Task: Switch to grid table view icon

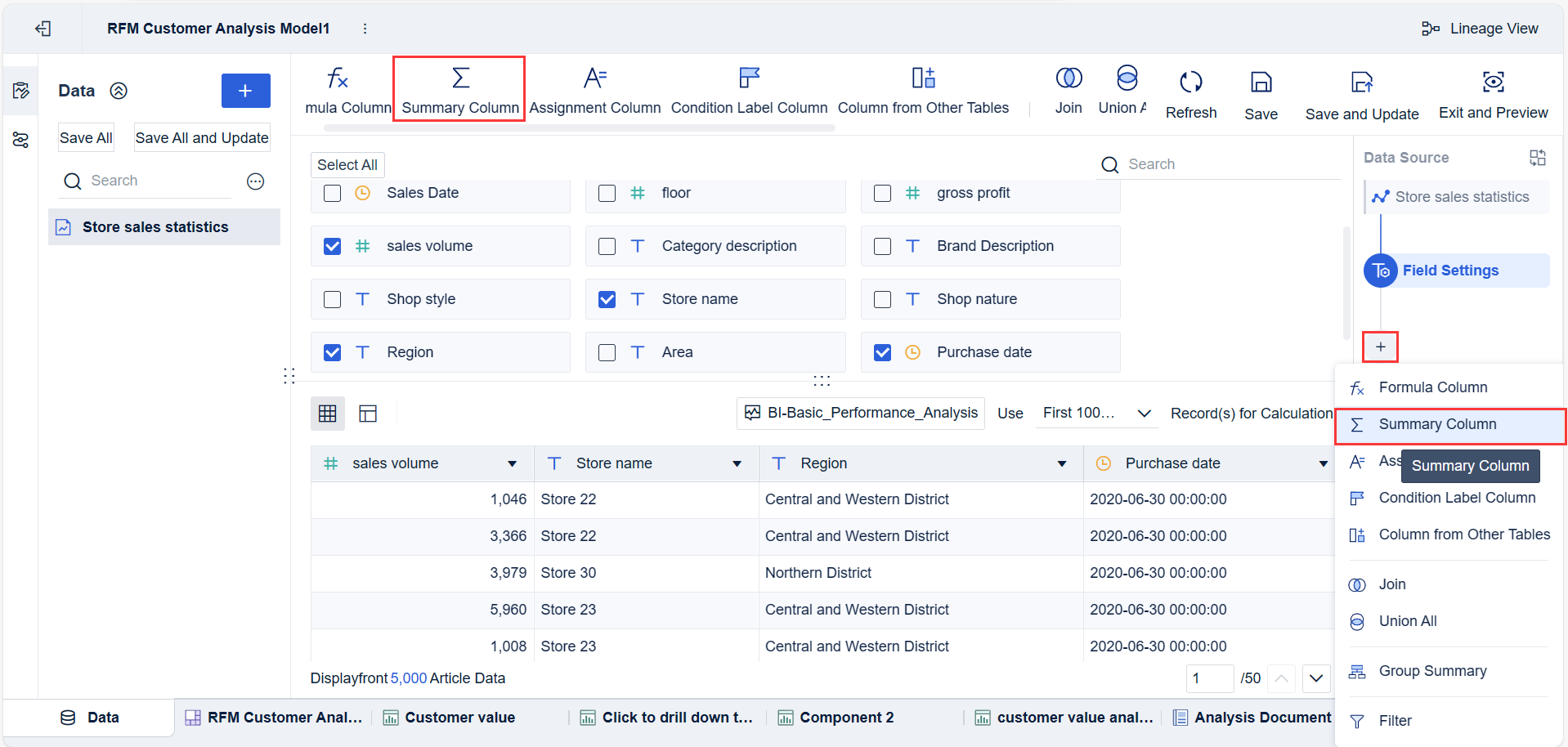Action: (328, 414)
